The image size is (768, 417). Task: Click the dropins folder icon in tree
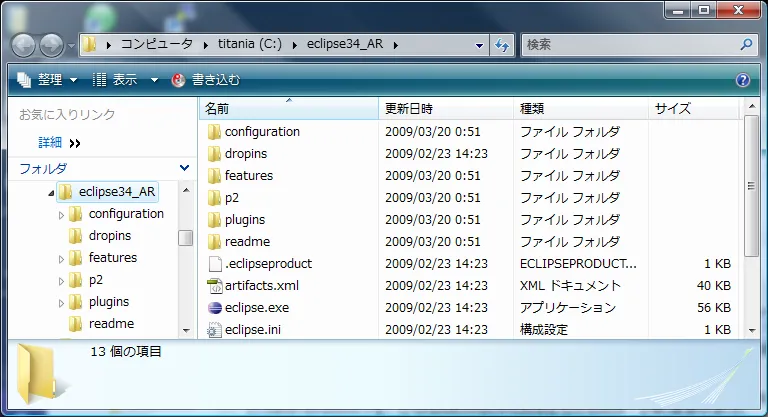pos(75,236)
